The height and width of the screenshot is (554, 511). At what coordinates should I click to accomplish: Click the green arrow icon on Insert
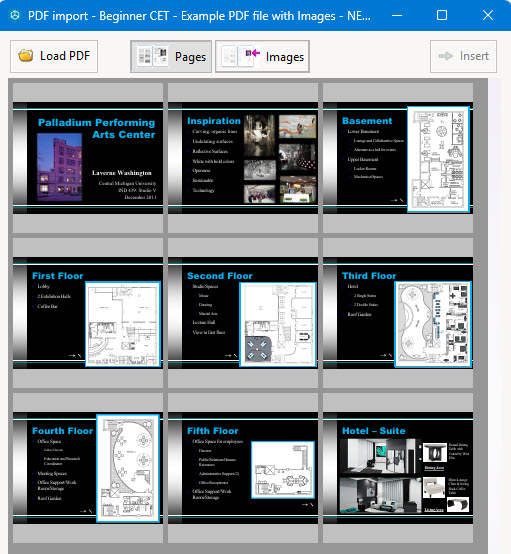coord(446,56)
